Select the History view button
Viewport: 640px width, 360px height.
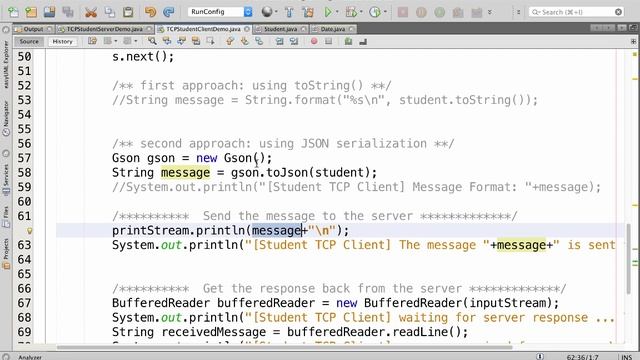(x=62, y=42)
